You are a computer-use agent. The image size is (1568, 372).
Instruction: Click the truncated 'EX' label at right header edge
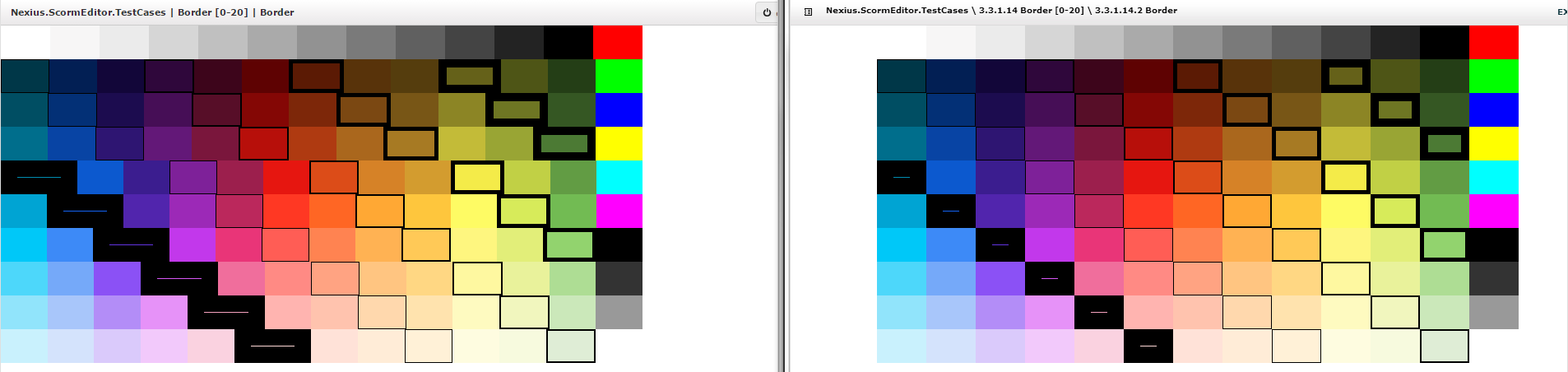[x=1561, y=12]
